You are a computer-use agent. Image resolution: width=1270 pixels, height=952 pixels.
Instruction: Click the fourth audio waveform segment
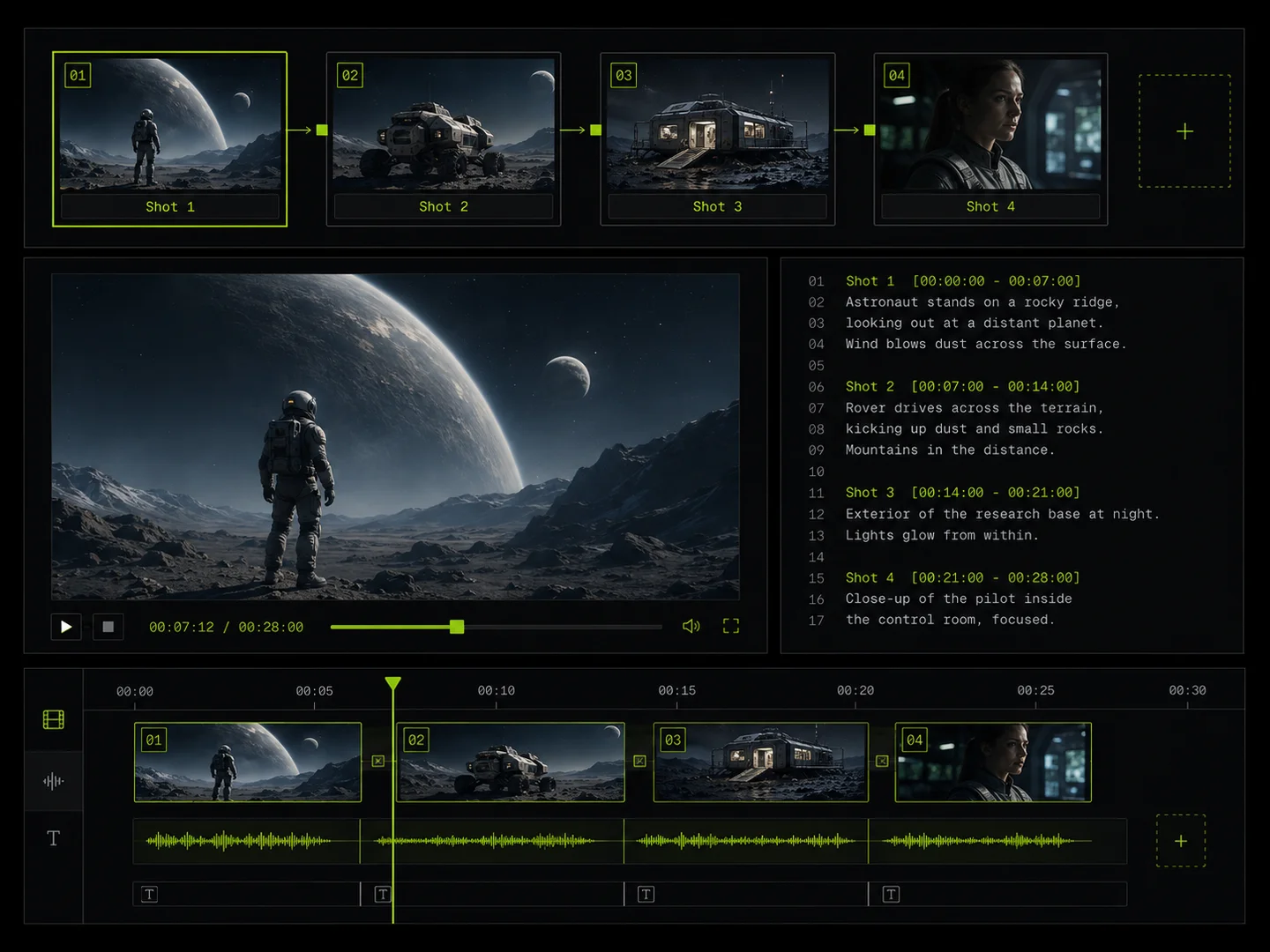tap(997, 841)
